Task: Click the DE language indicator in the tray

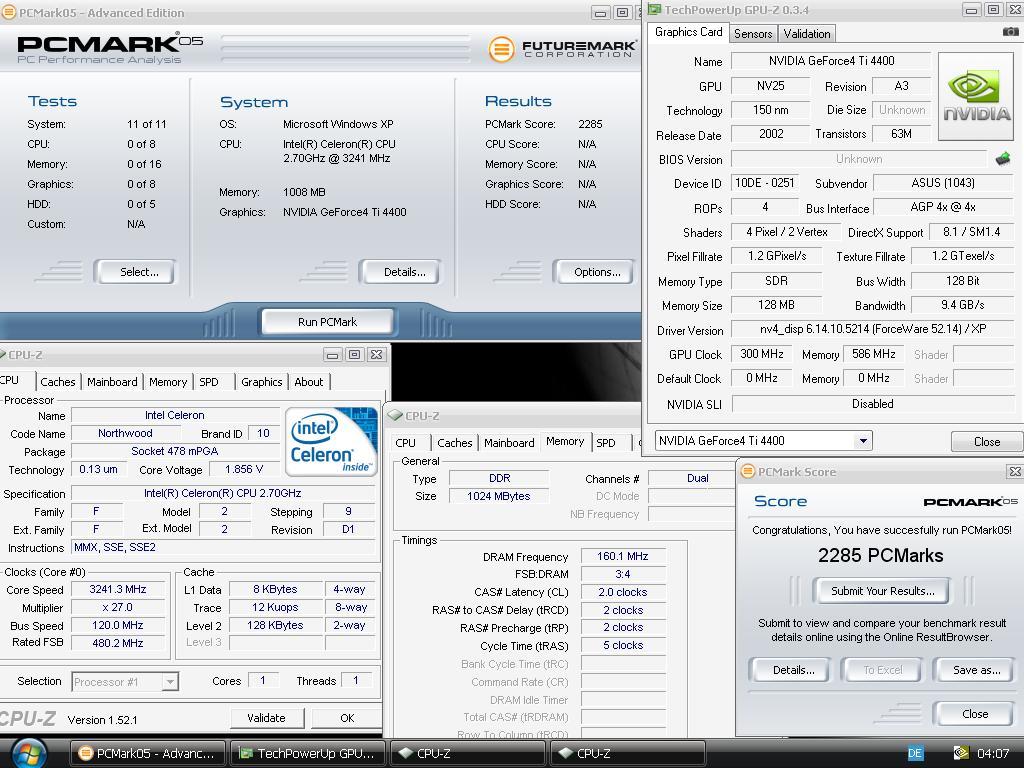Action: (x=915, y=753)
